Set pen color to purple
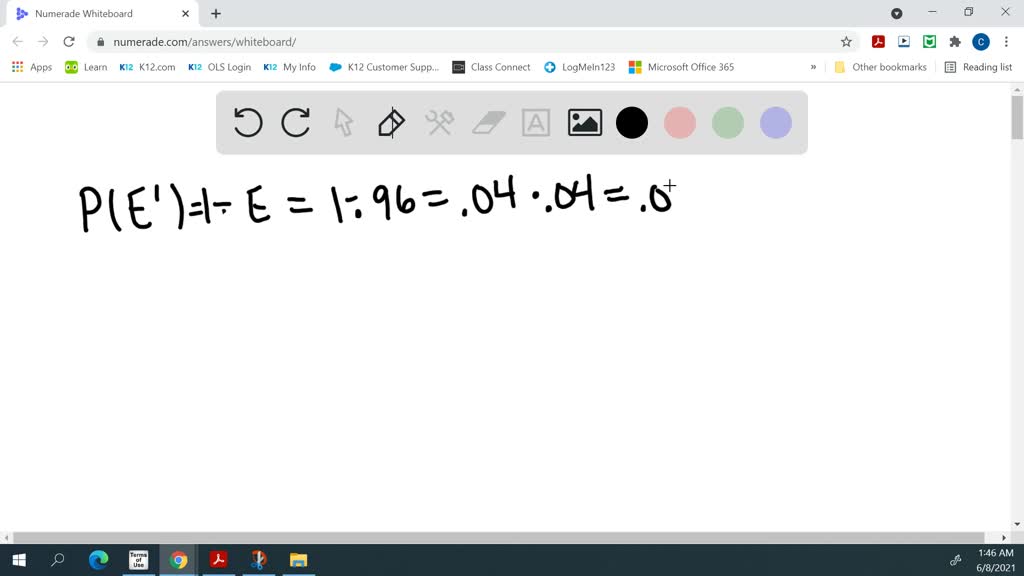This screenshot has width=1024, height=576. click(776, 123)
